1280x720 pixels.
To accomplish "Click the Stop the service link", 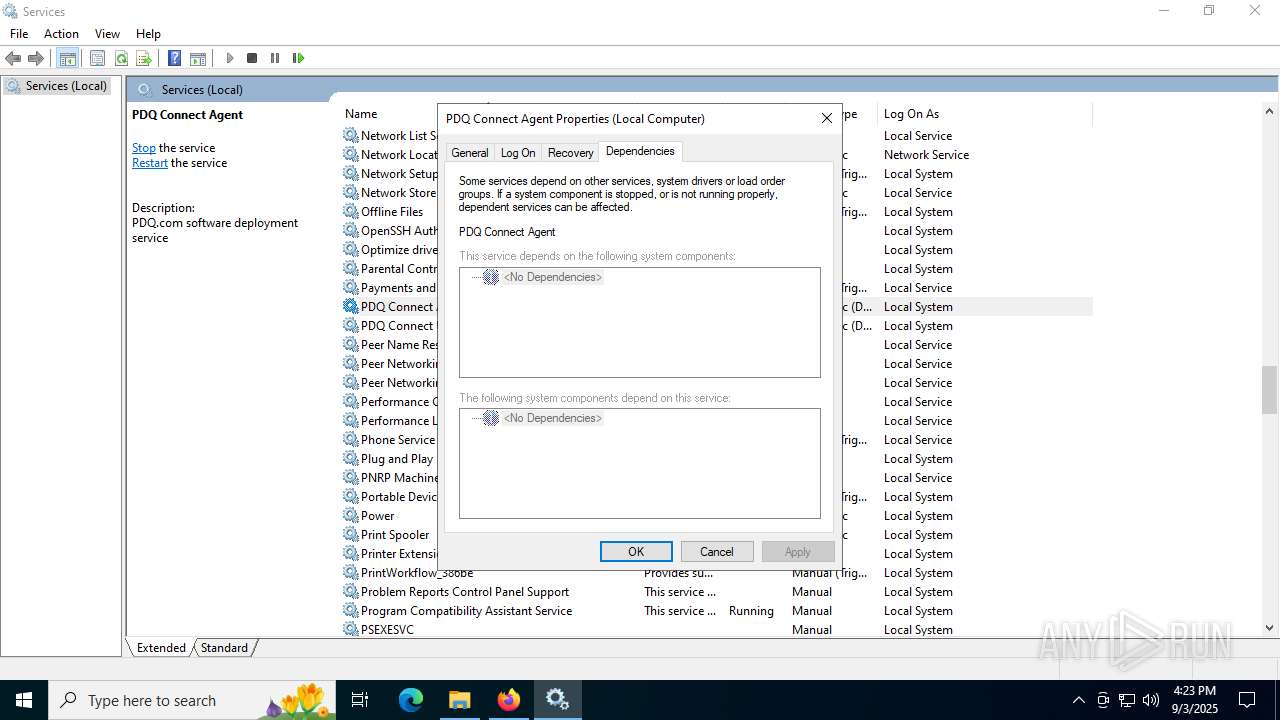I will 144,148.
